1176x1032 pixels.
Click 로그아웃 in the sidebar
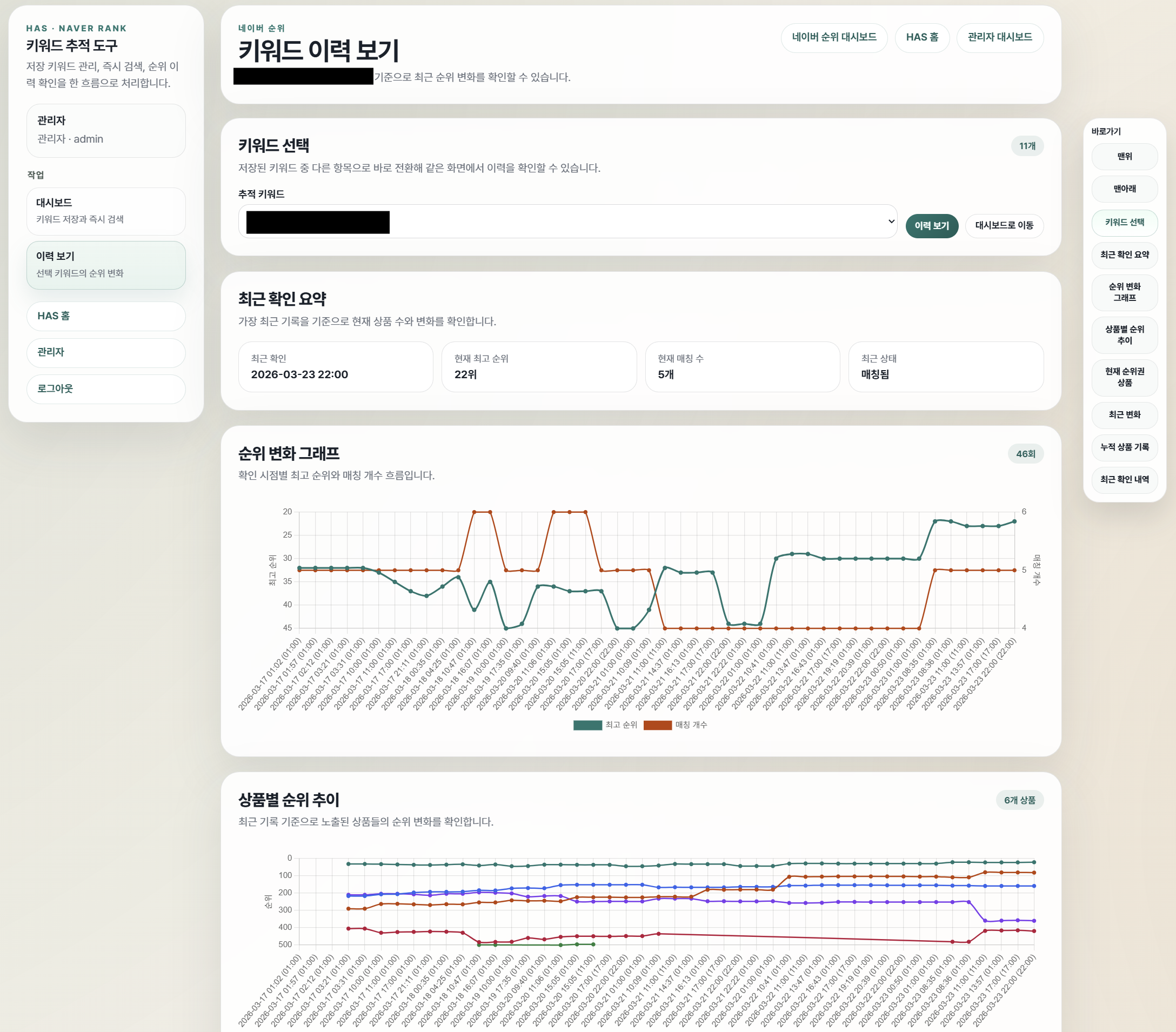click(x=106, y=389)
